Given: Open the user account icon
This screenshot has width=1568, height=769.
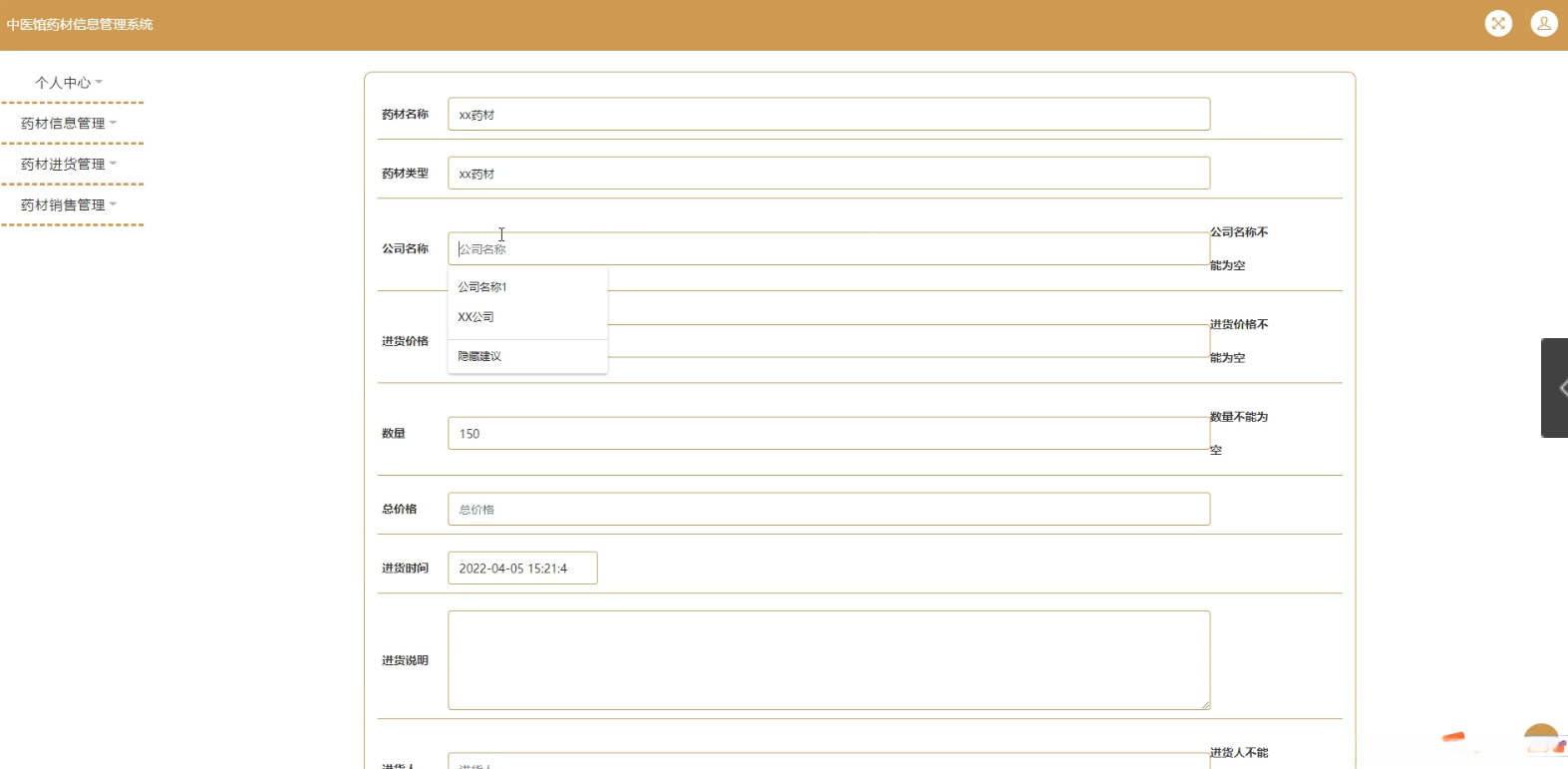Looking at the screenshot, I should pyautogui.click(x=1544, y=23).
